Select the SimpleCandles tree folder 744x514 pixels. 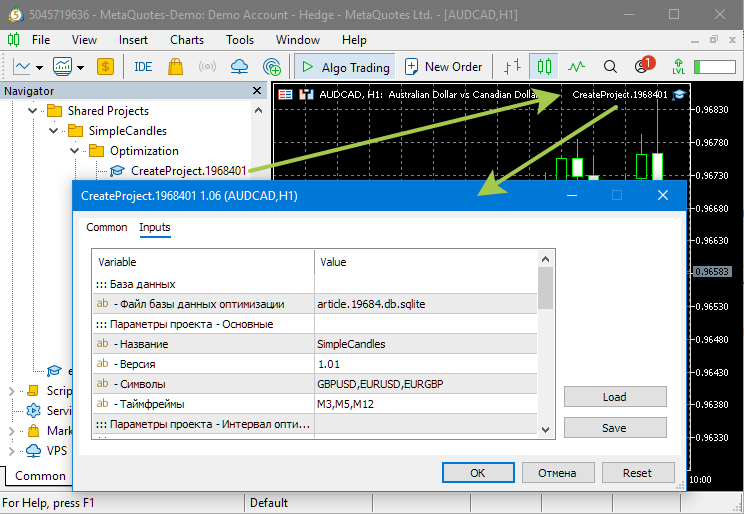117,131
